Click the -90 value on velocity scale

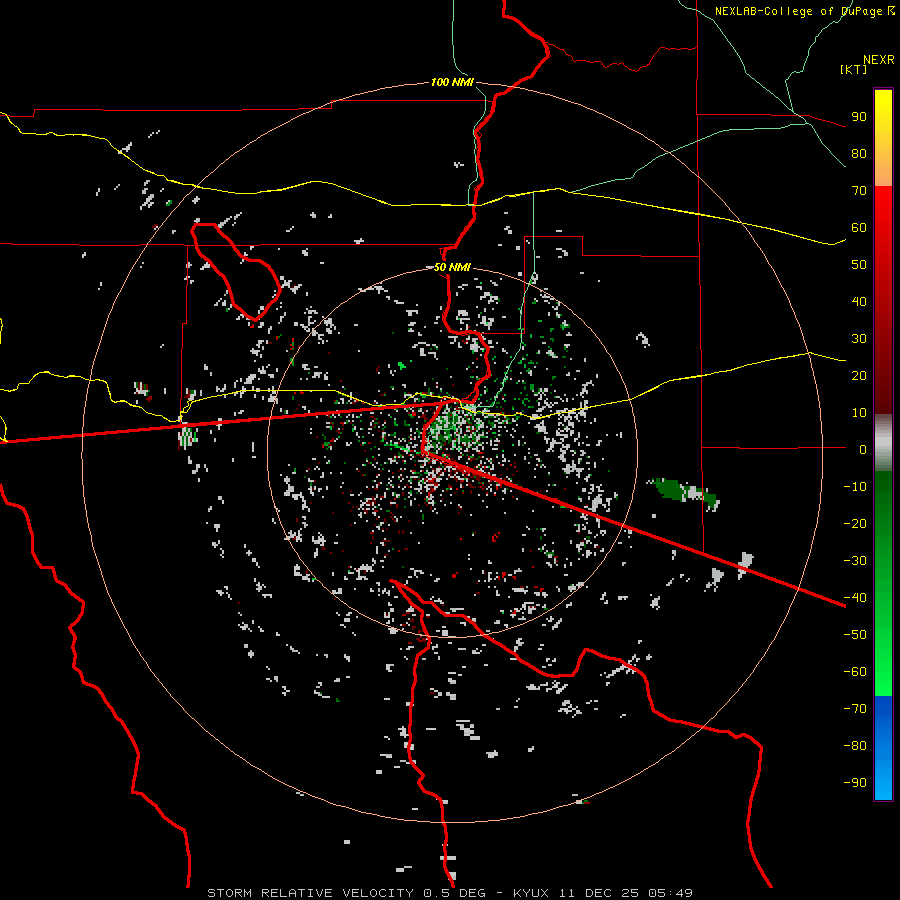click(x=855, y=783)
